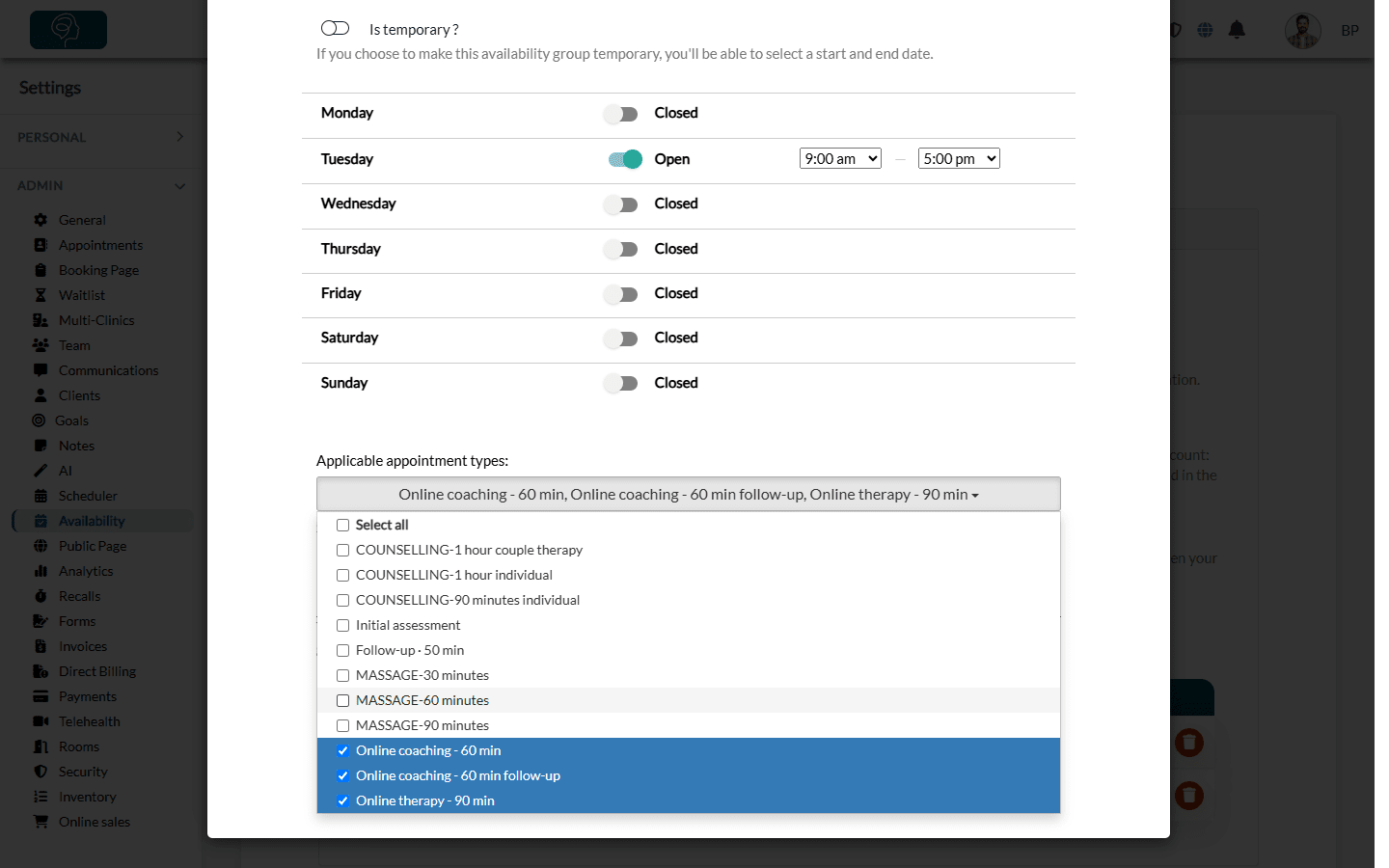The height and width of the screenshot is (868, 1389).
Task: Click the notifications bell icon
Action: pyautogui.click(x=1237, y=30)
